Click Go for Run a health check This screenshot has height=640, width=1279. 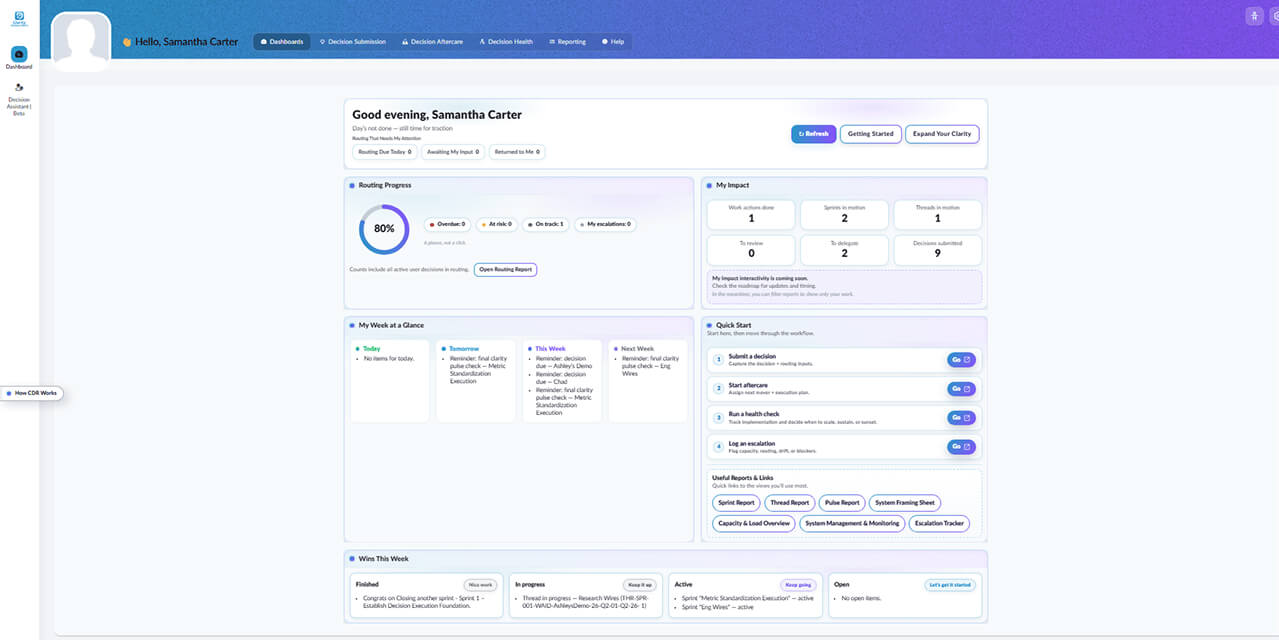coord(961,417)
